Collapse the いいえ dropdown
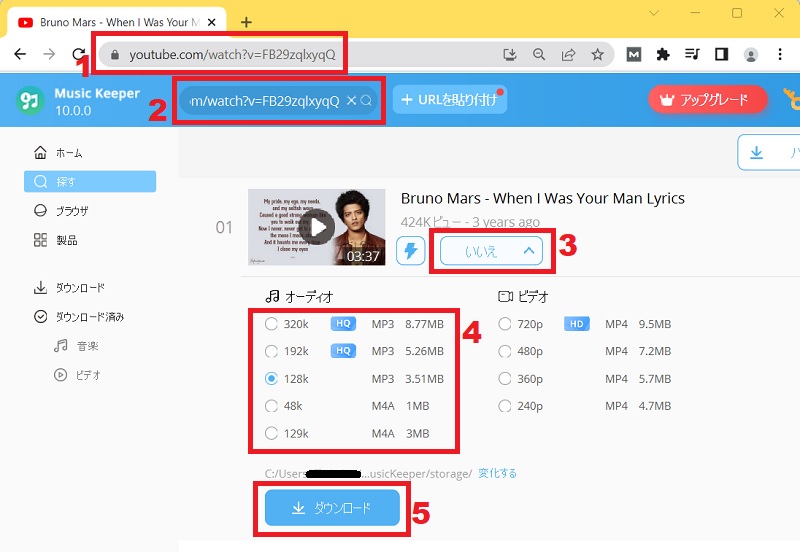Viewport: 800px width, 552px height. click(x=491, y=251)
